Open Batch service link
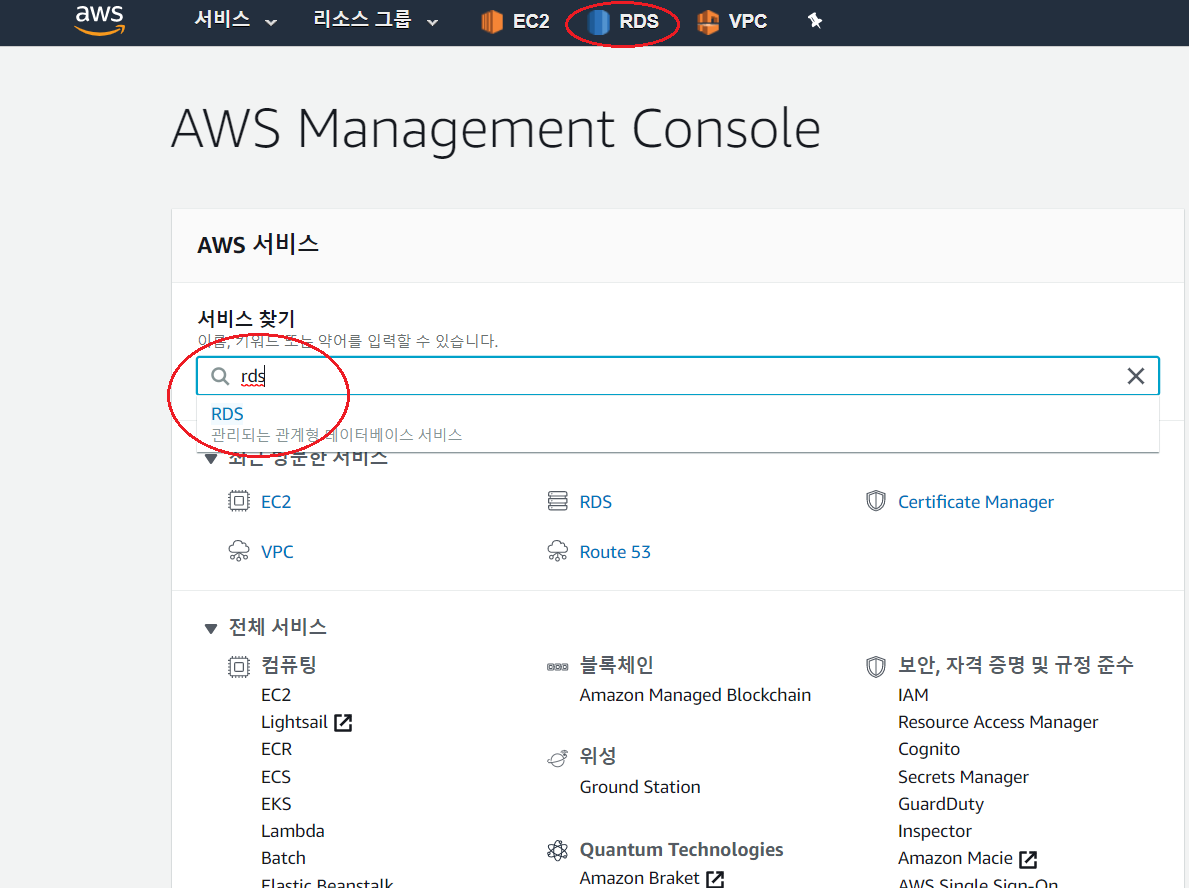1189x895 pixels. [x=284, y=859]
